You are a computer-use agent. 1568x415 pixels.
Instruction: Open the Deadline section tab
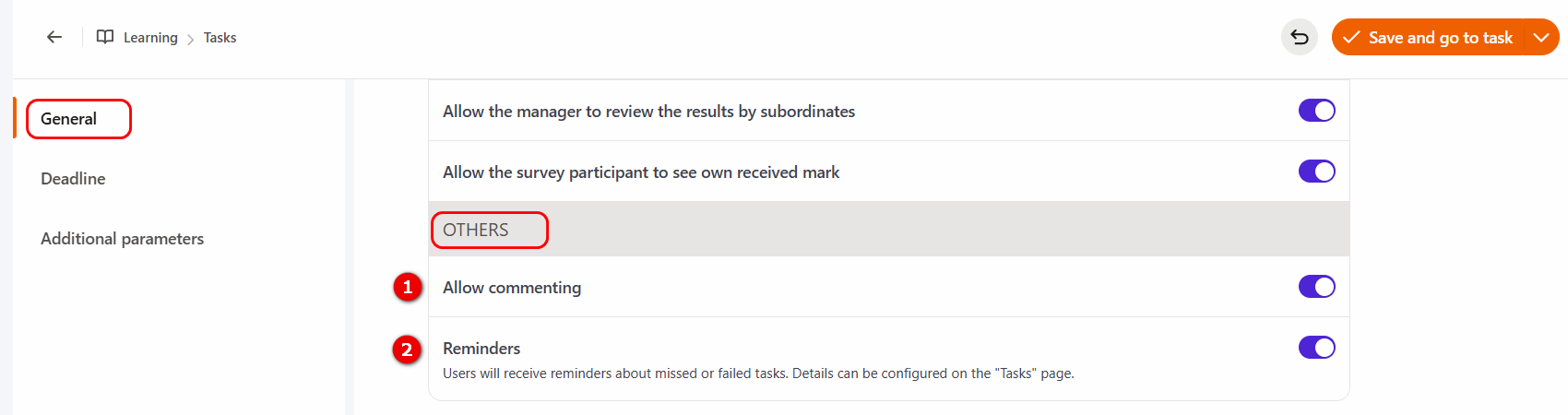tap(73, 179)
